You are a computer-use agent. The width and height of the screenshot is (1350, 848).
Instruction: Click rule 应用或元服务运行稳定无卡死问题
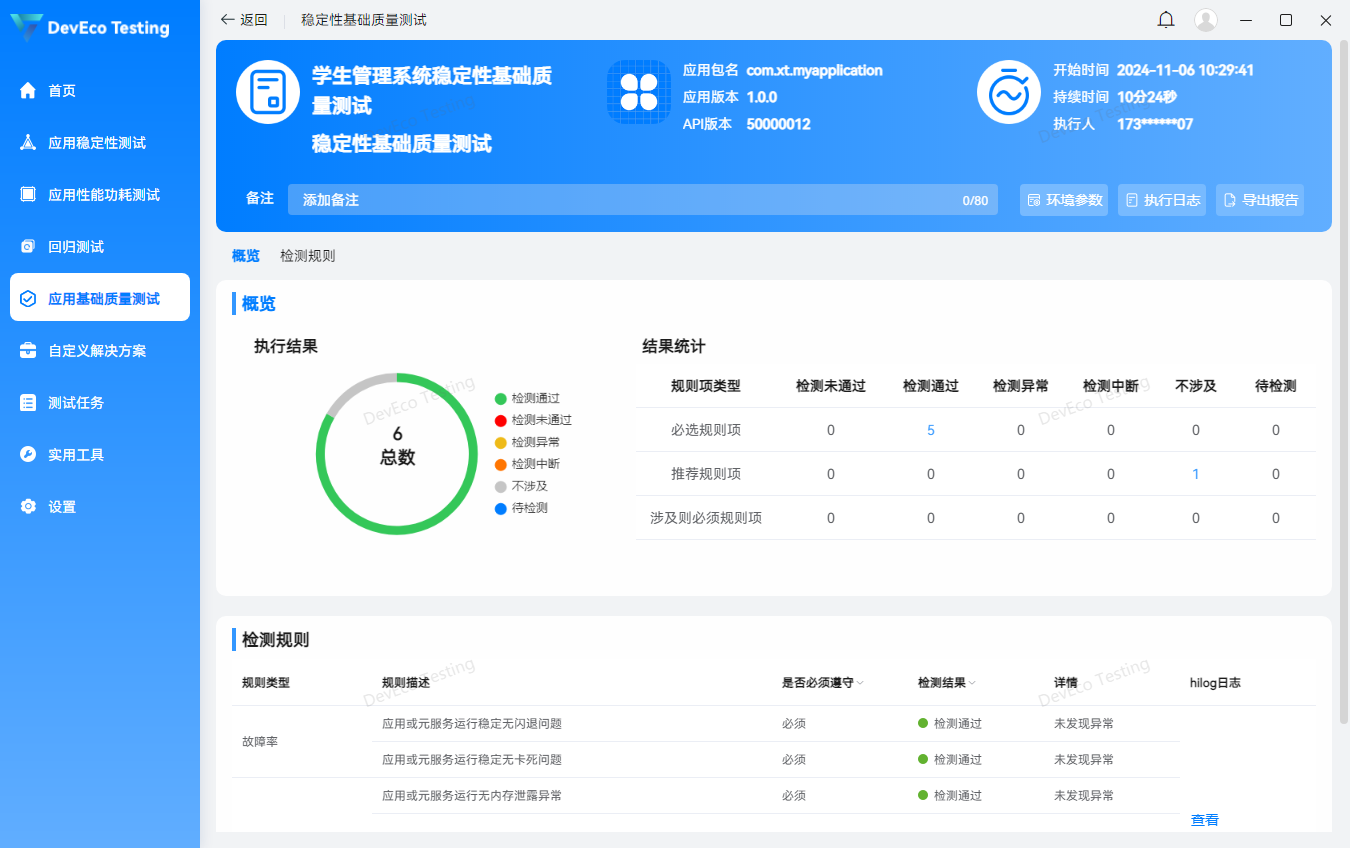point(472,760)
